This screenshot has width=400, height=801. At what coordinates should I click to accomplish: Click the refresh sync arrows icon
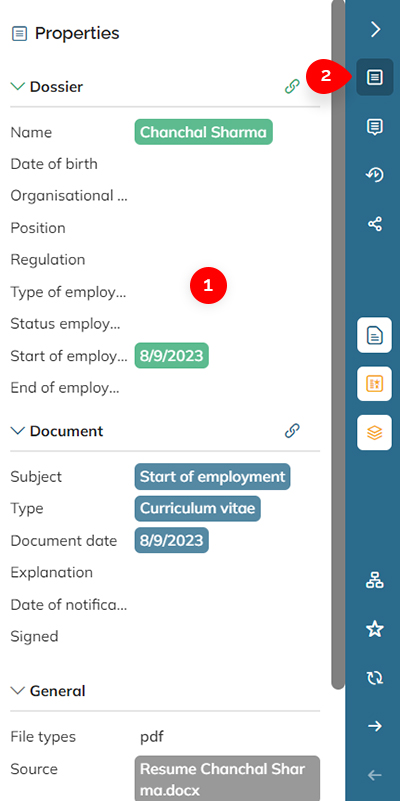[x=374, y=677]
